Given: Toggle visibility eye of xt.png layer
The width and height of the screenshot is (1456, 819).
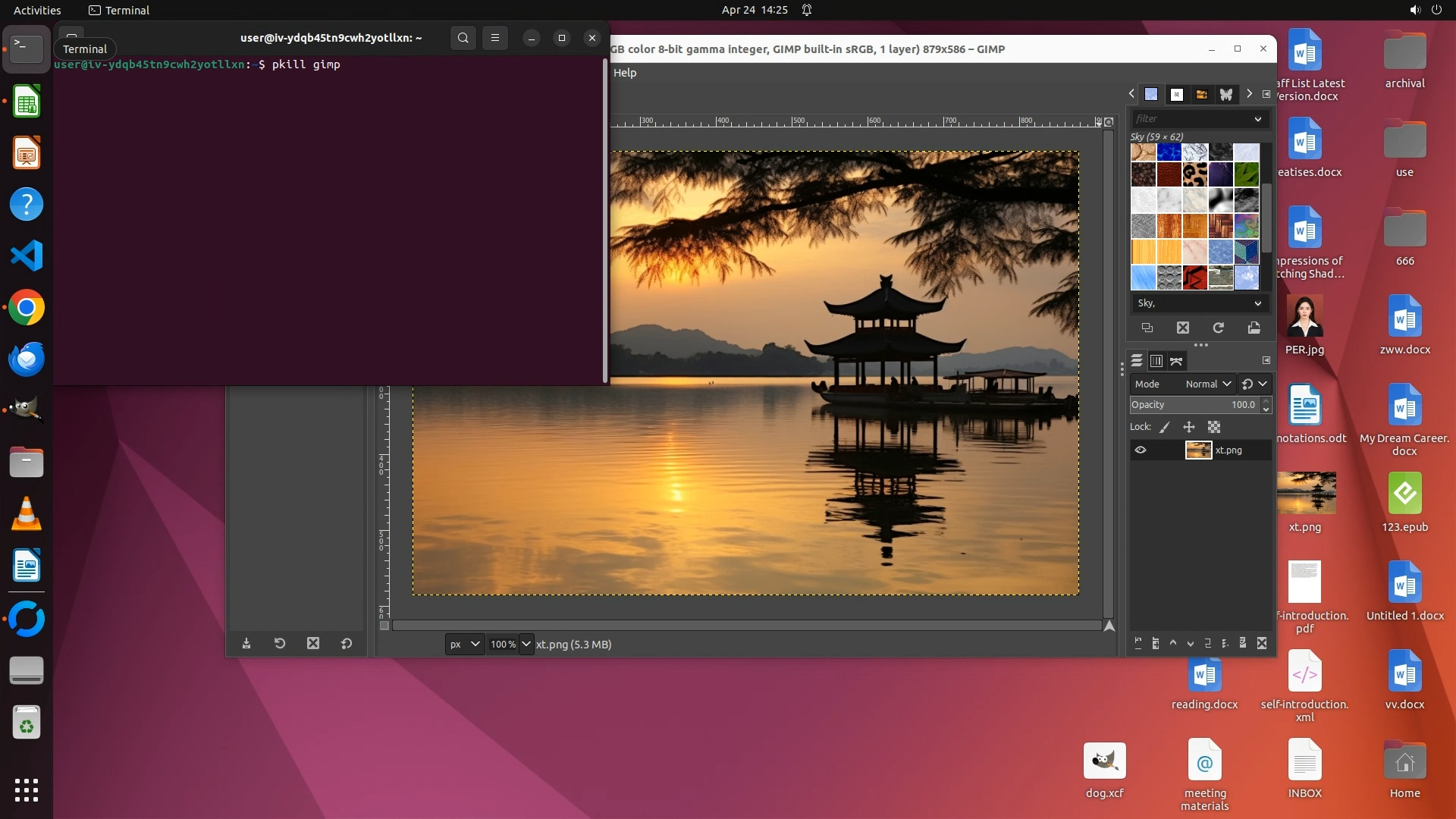Looking at the screenshot, I should 1140,450.
